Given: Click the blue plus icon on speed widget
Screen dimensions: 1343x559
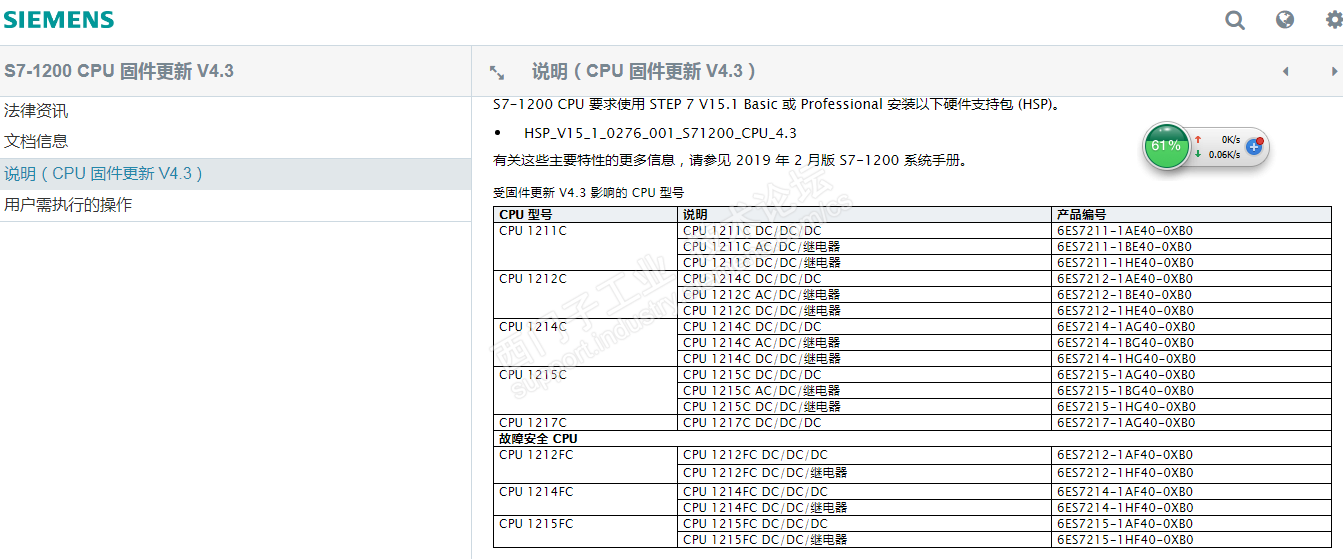Looking at the screenshot, I should [x=1254, y=147].
